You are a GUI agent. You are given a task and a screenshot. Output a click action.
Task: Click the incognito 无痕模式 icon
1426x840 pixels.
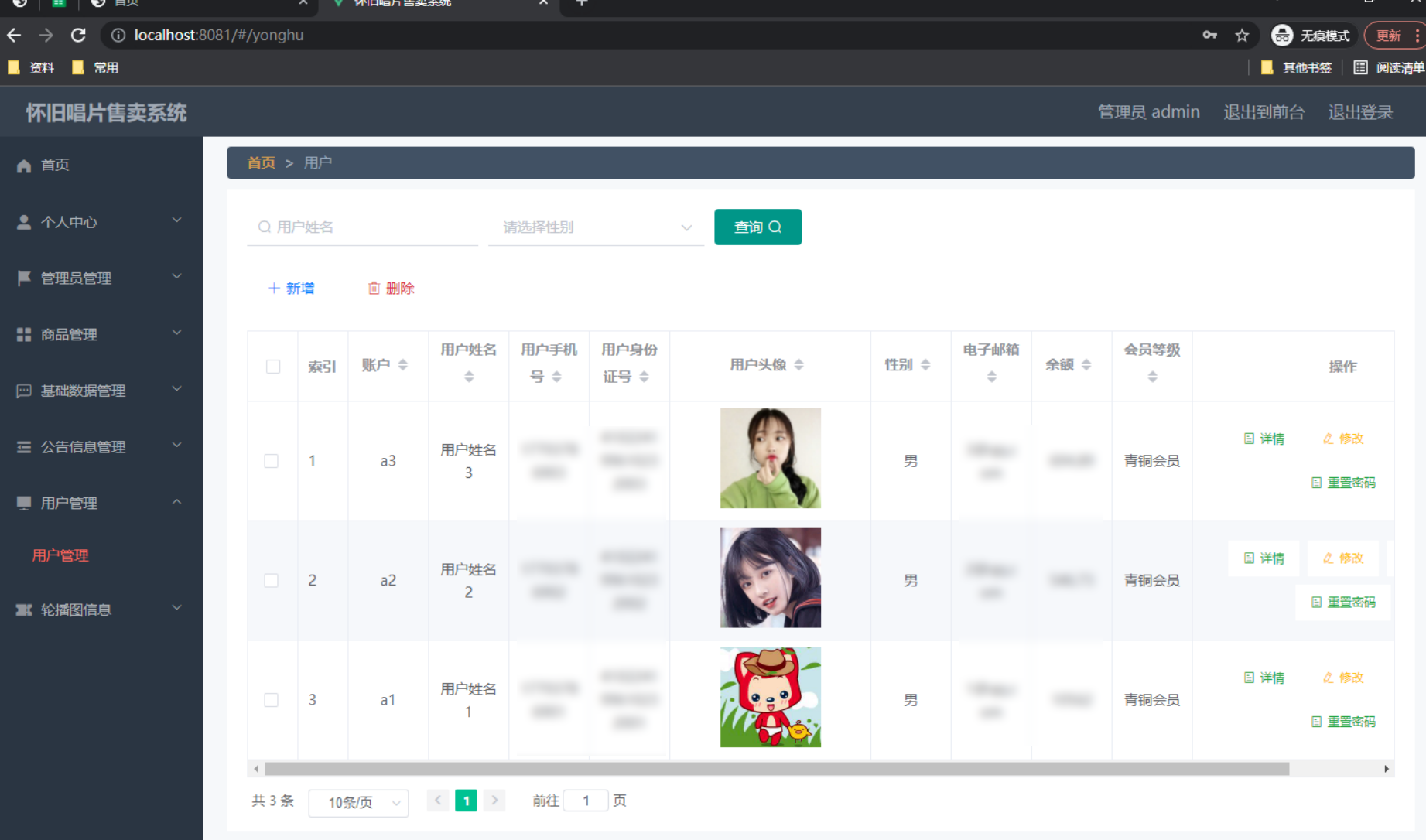[1282, 36]
